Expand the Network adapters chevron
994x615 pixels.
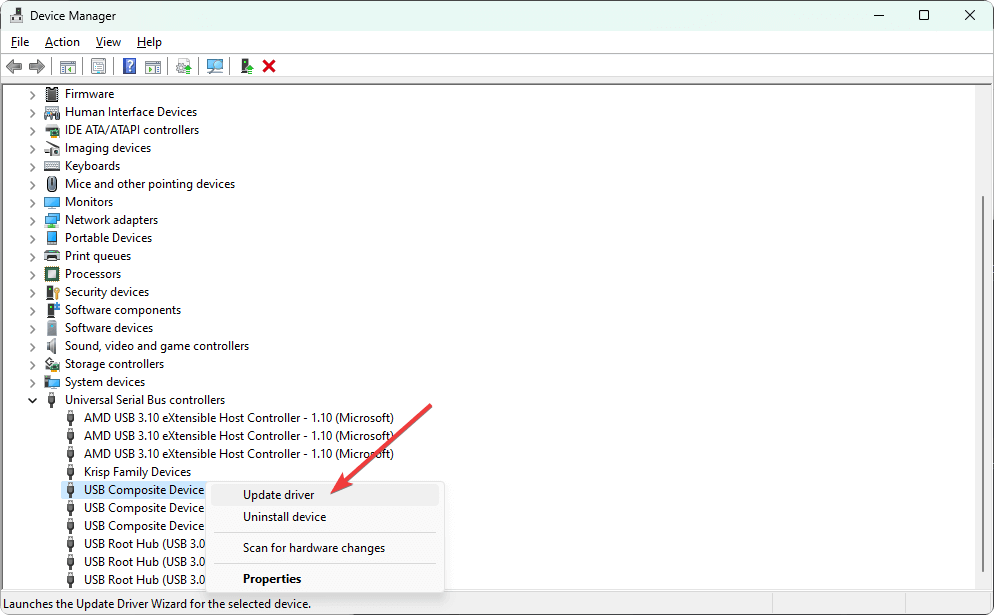(x=32, y=221)
